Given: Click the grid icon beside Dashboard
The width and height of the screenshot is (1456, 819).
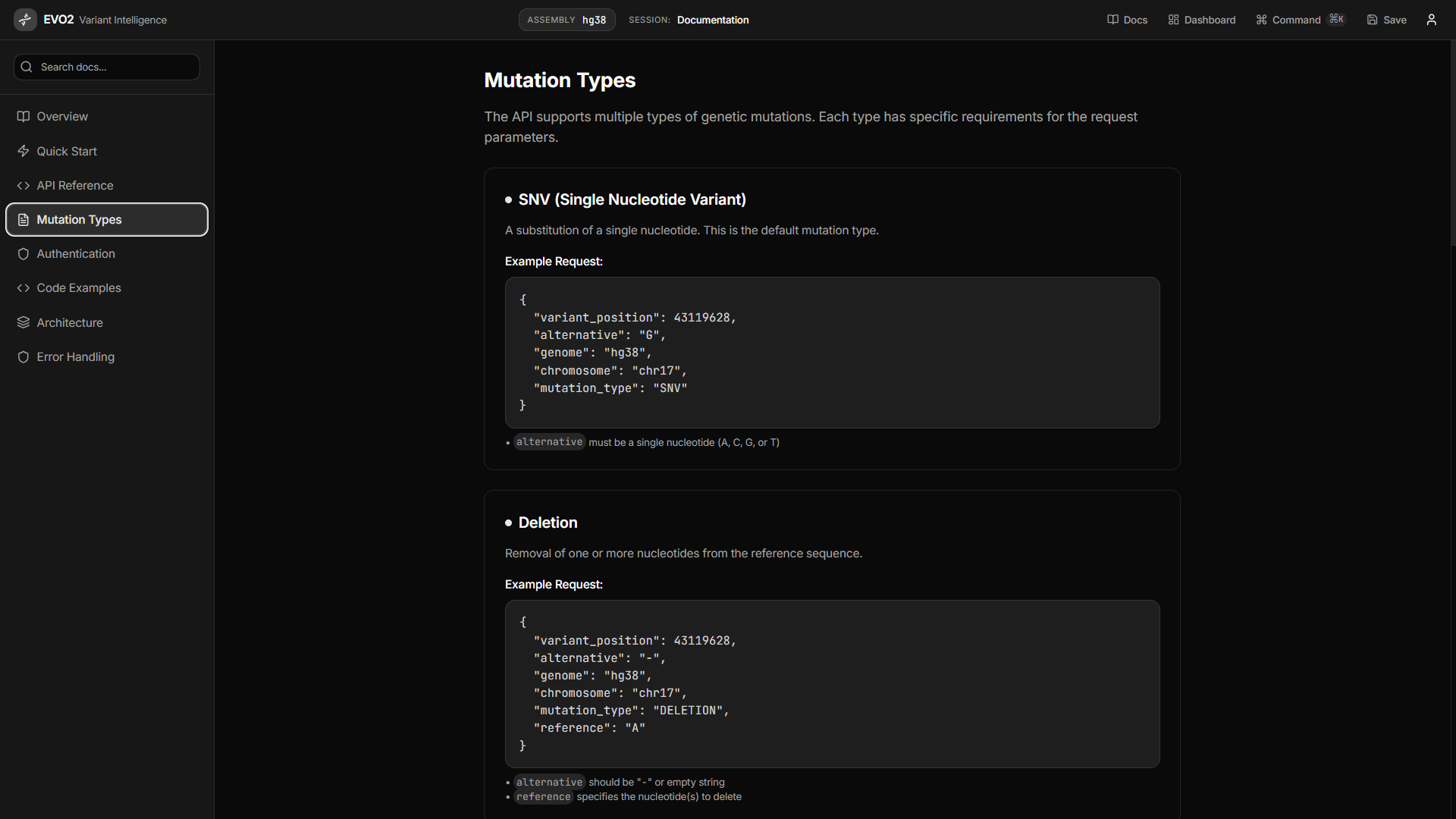Looking at the screenshot, I should coord(1173,20).
